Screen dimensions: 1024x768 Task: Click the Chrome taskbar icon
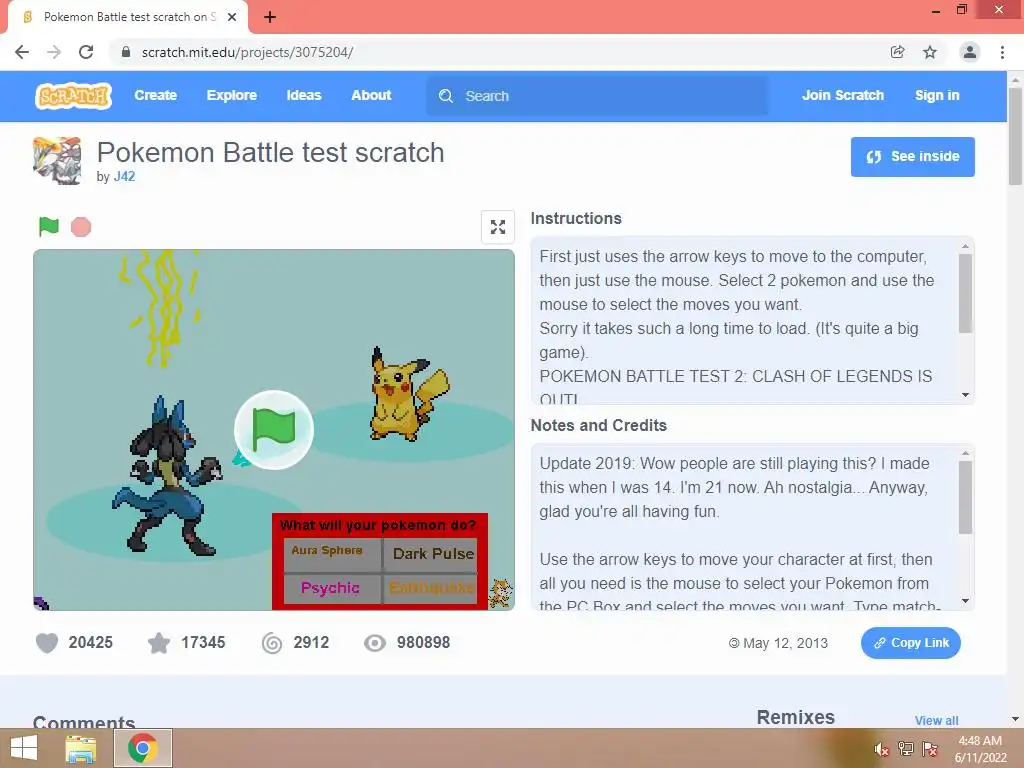143,748
